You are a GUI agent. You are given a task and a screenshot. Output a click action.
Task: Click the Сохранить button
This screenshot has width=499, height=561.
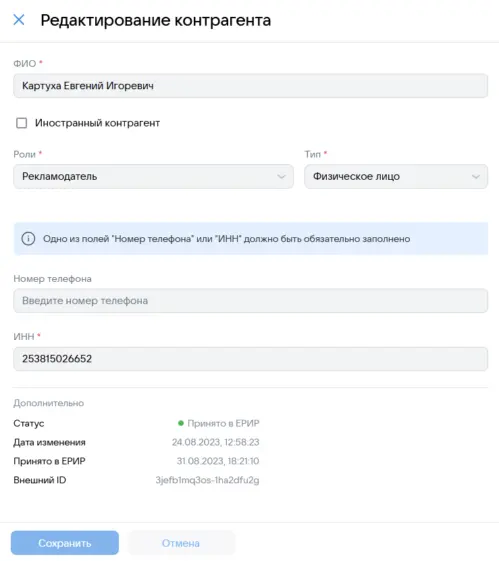(x=65, y=543)
